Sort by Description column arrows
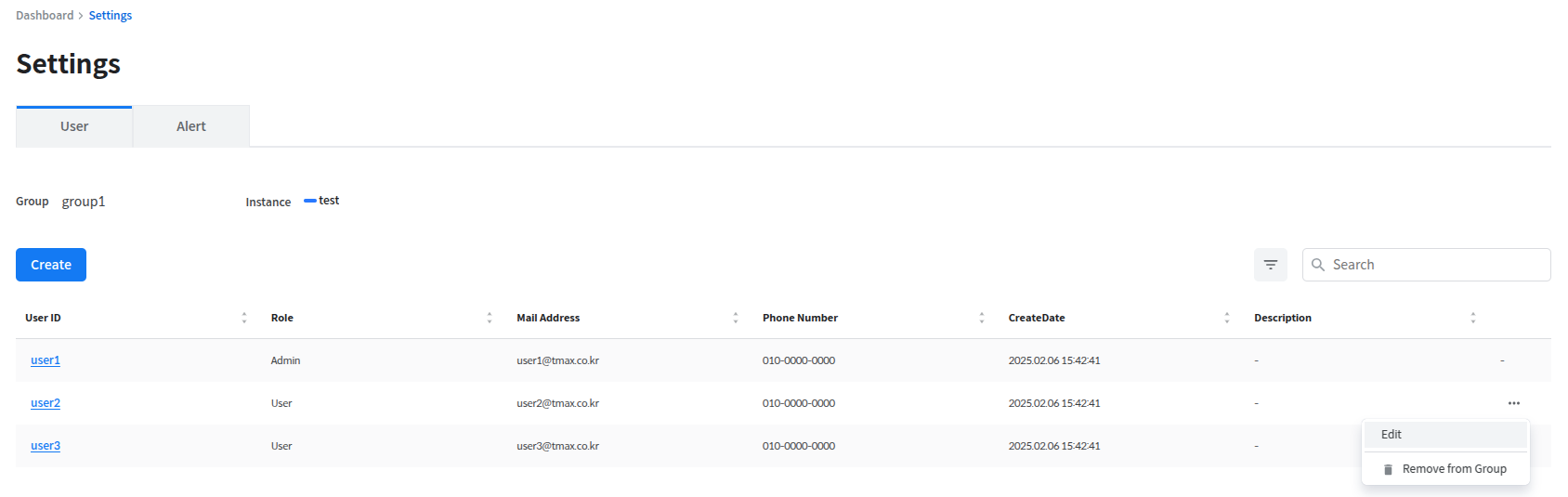Screen dimensions: 1568x497 pos(1473,318)
